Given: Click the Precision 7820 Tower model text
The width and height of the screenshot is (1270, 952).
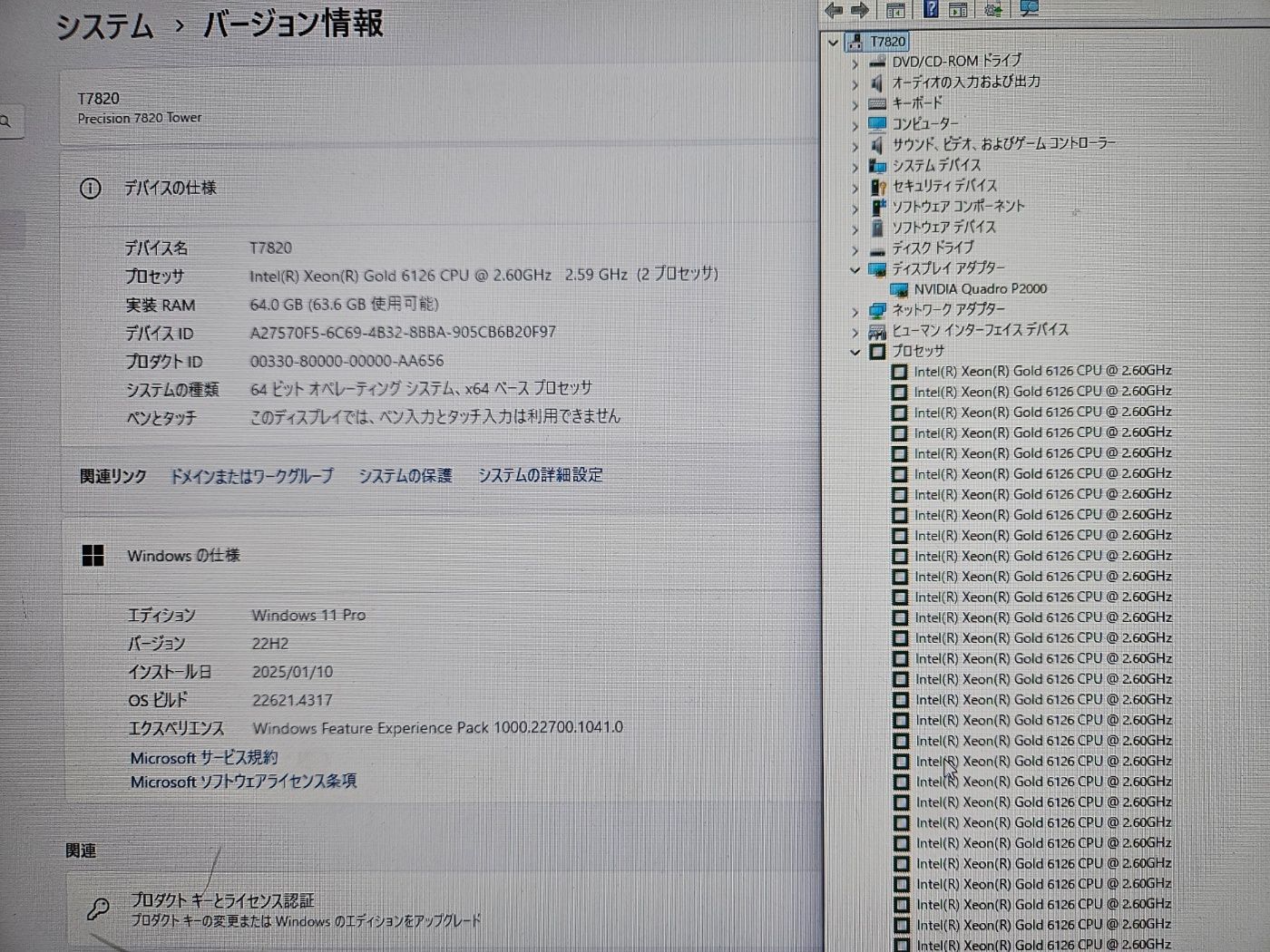Looking at the screenshot, I should pyautogui.click(x=140, y=118).
